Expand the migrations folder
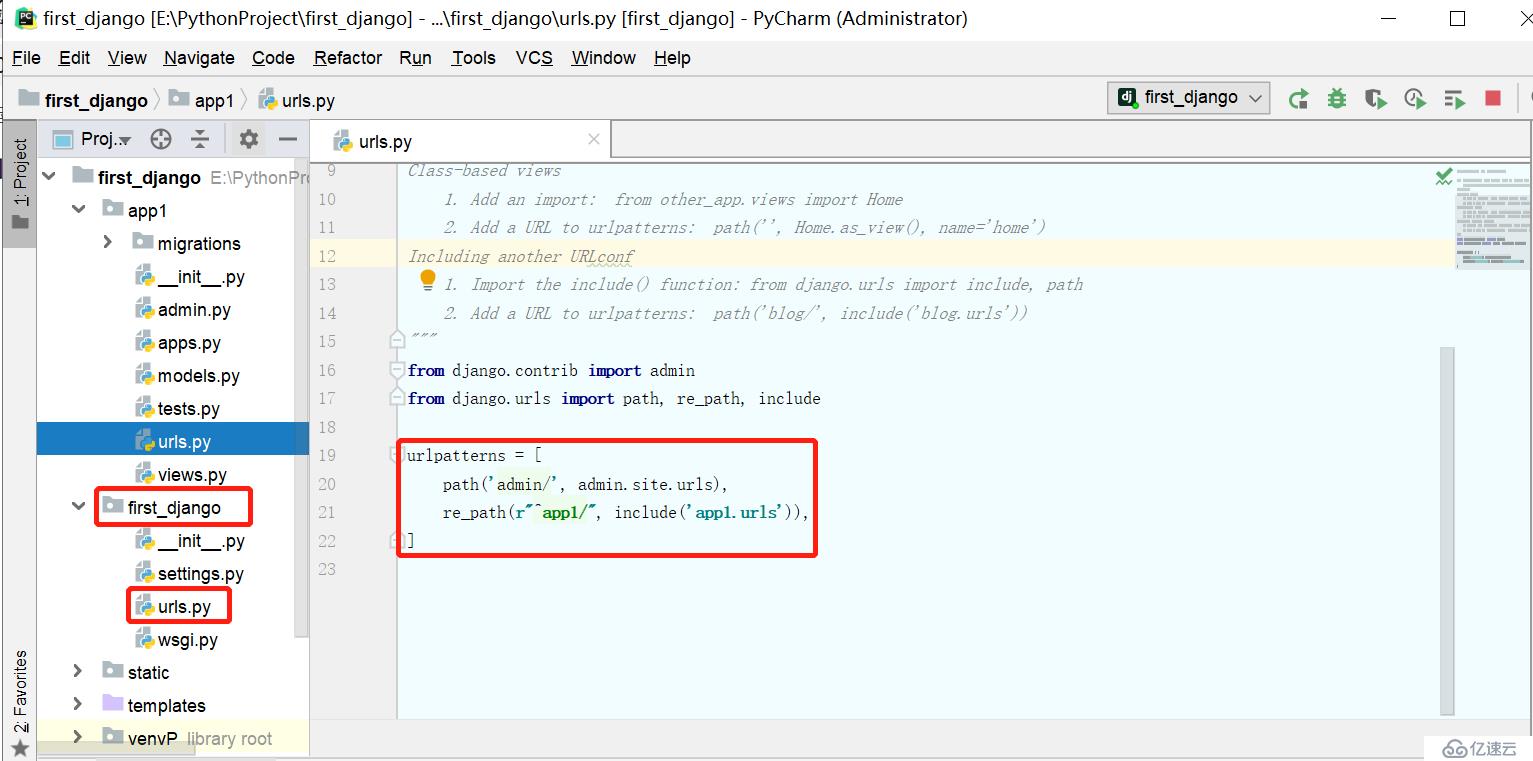The width and height of the screenshot is (1533, 761). point(107,243)
